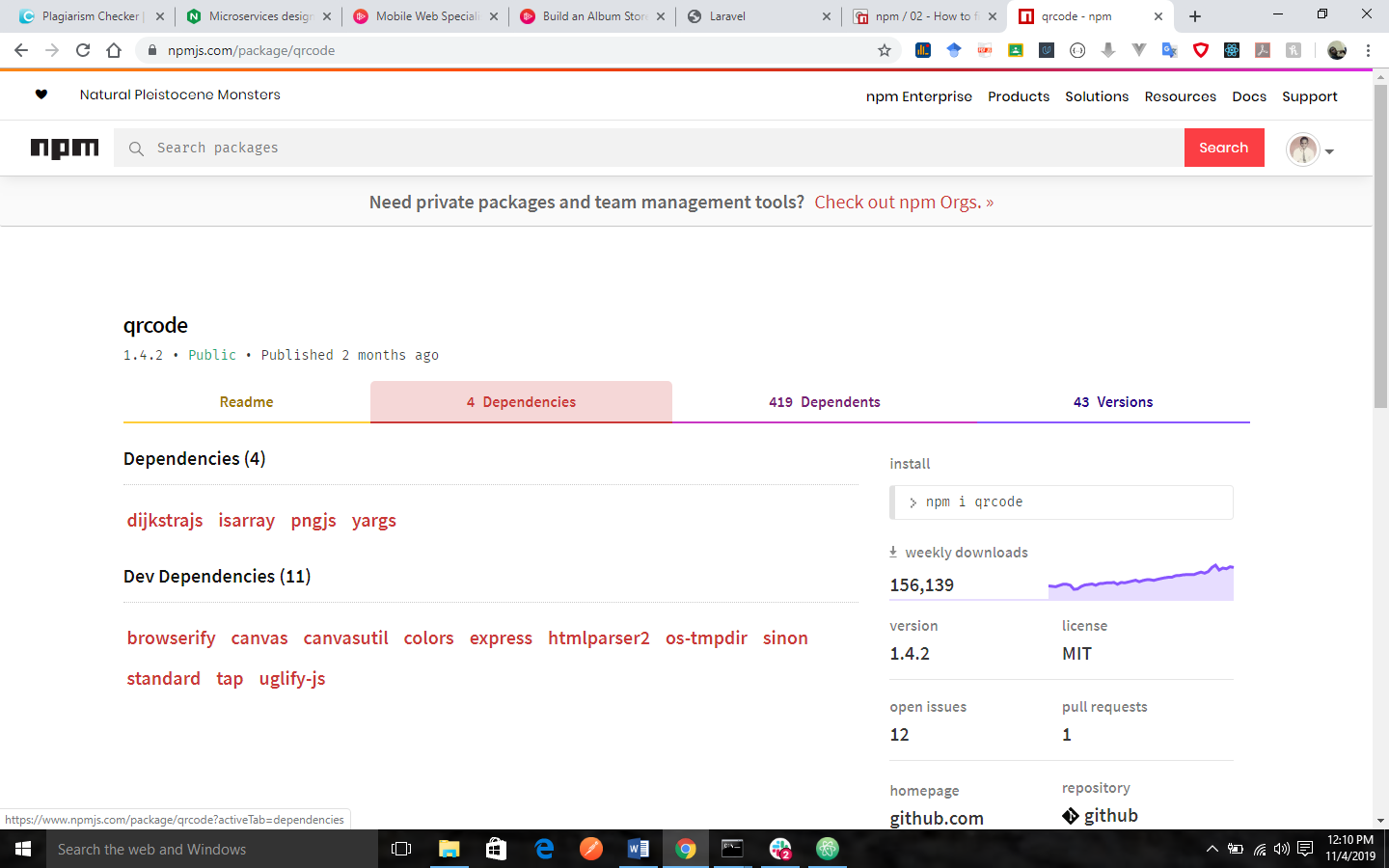Click the Chrome profile avatar icon

(x=1337, y=50)
